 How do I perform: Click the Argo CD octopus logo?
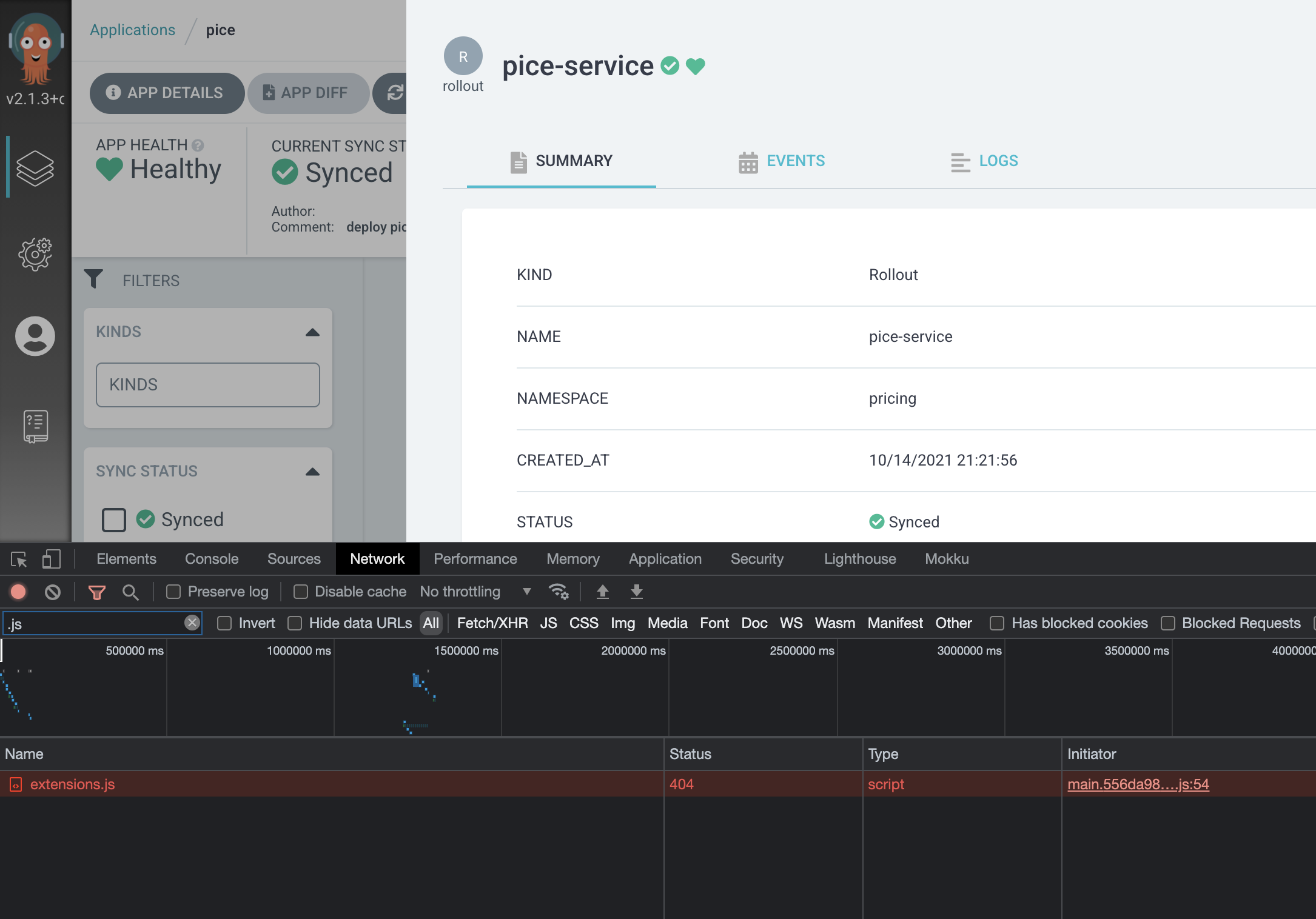point(35,48)
